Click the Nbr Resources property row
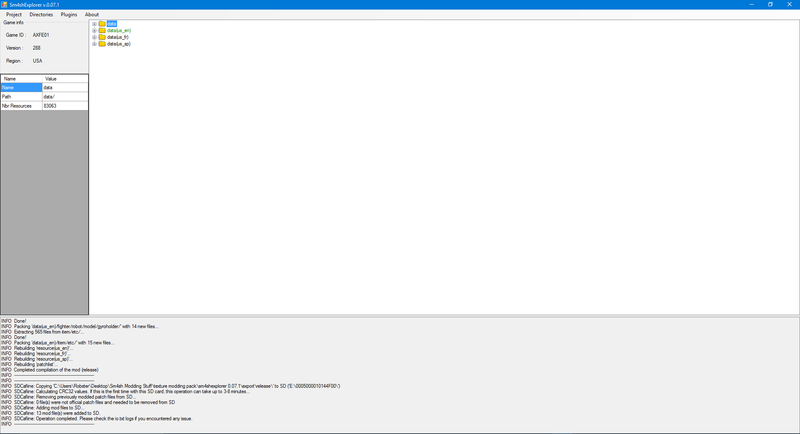 tap(21, 106)
